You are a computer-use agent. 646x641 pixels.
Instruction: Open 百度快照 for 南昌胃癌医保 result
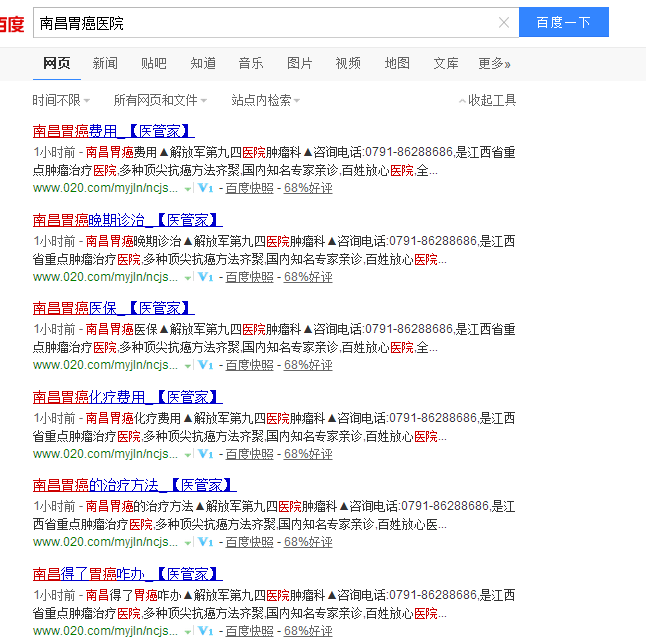tap(249, 365)
